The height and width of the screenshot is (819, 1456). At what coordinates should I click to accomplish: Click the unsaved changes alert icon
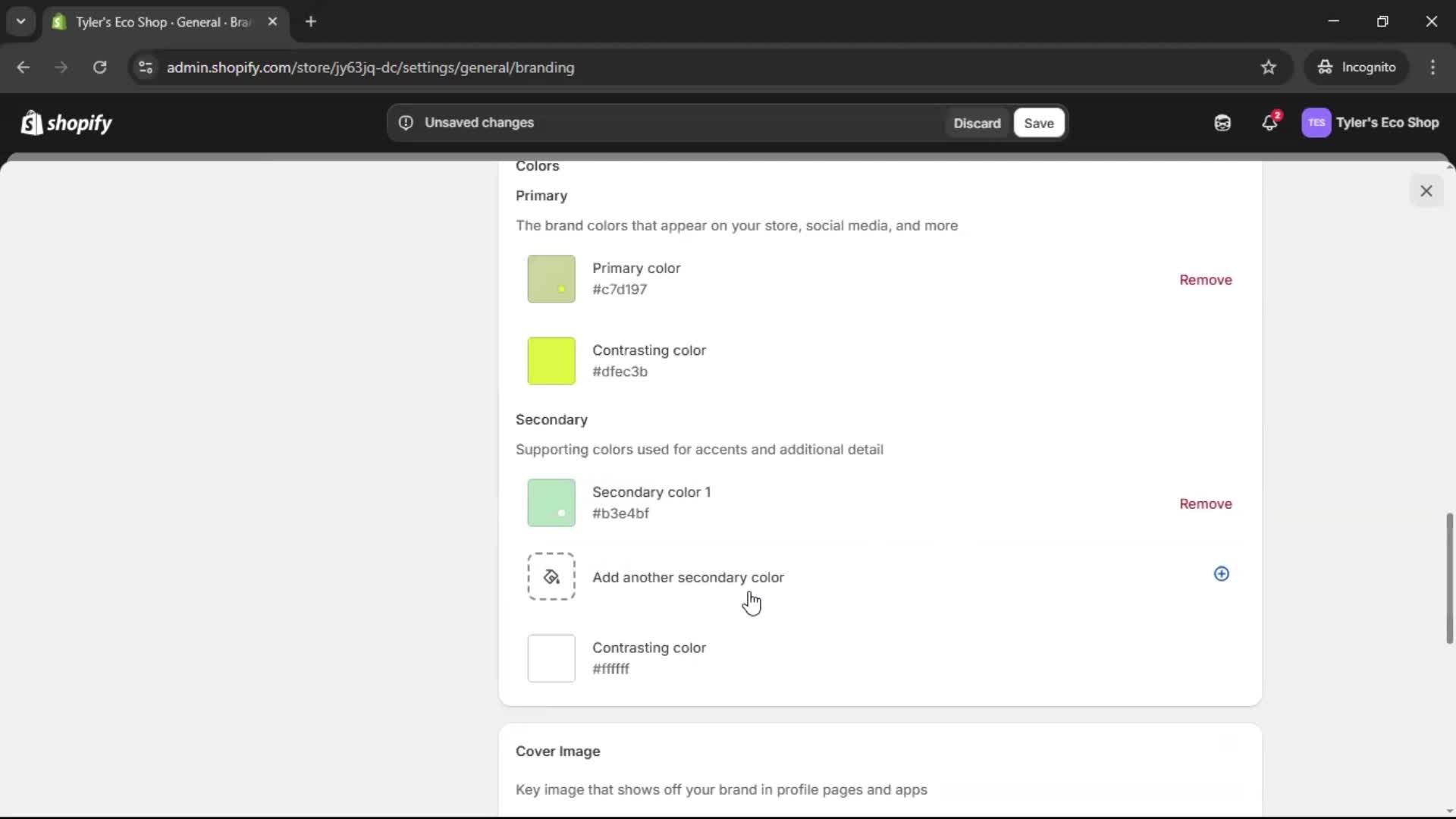point(406,122)
